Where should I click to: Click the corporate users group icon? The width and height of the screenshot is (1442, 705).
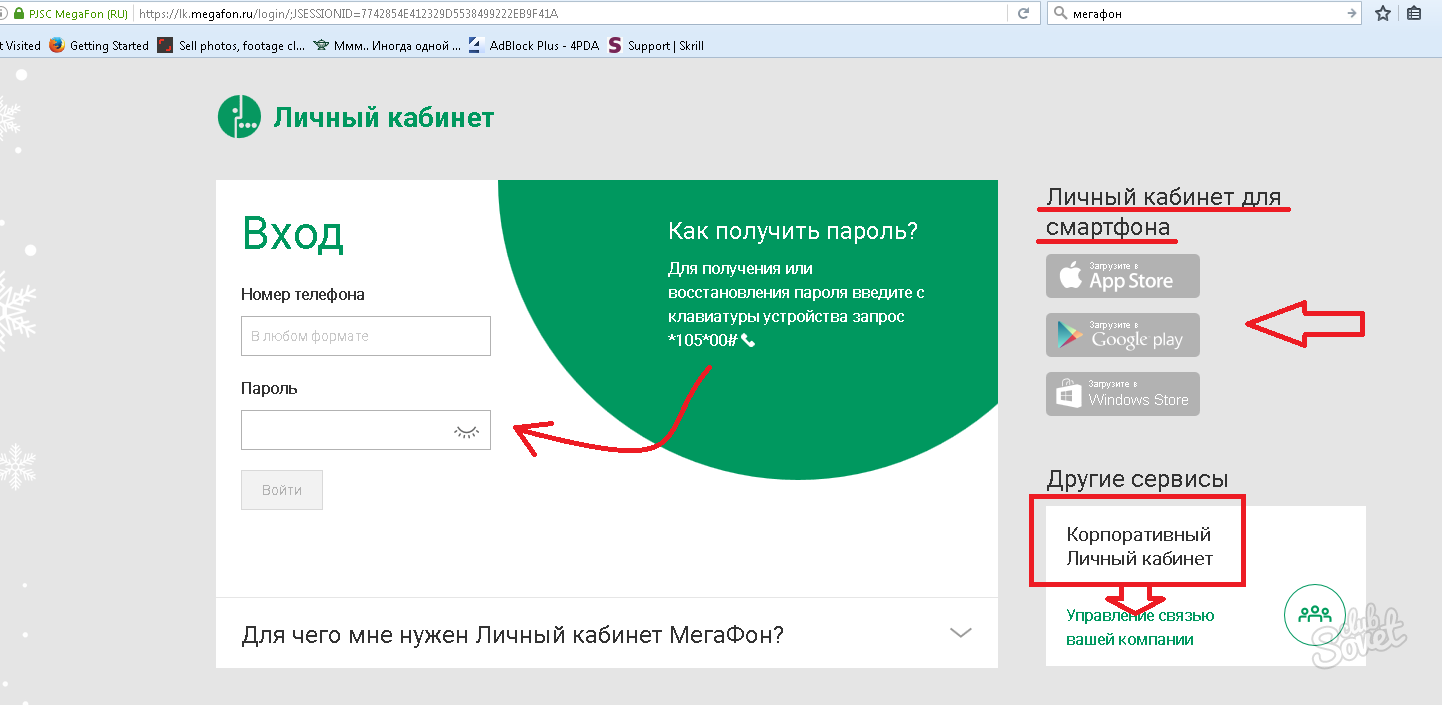(1315, 613)
